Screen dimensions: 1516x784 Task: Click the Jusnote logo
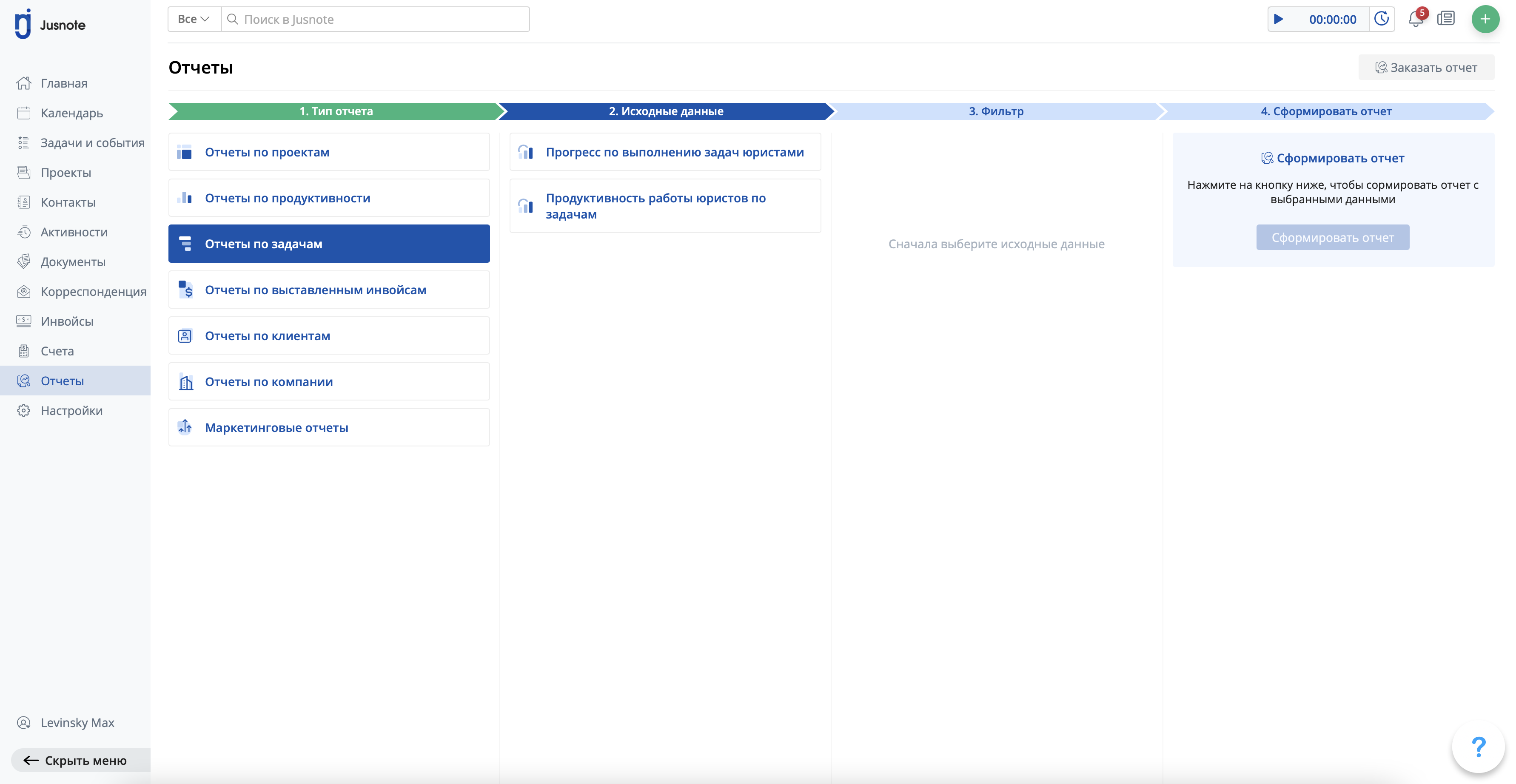pyautogui.click(x=51, y=25)
